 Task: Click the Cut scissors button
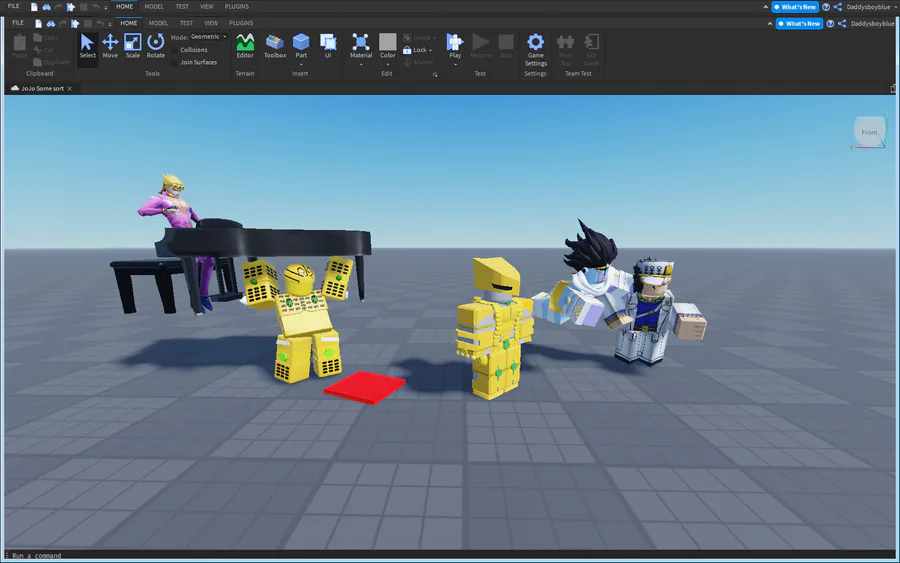click(44, 50)
